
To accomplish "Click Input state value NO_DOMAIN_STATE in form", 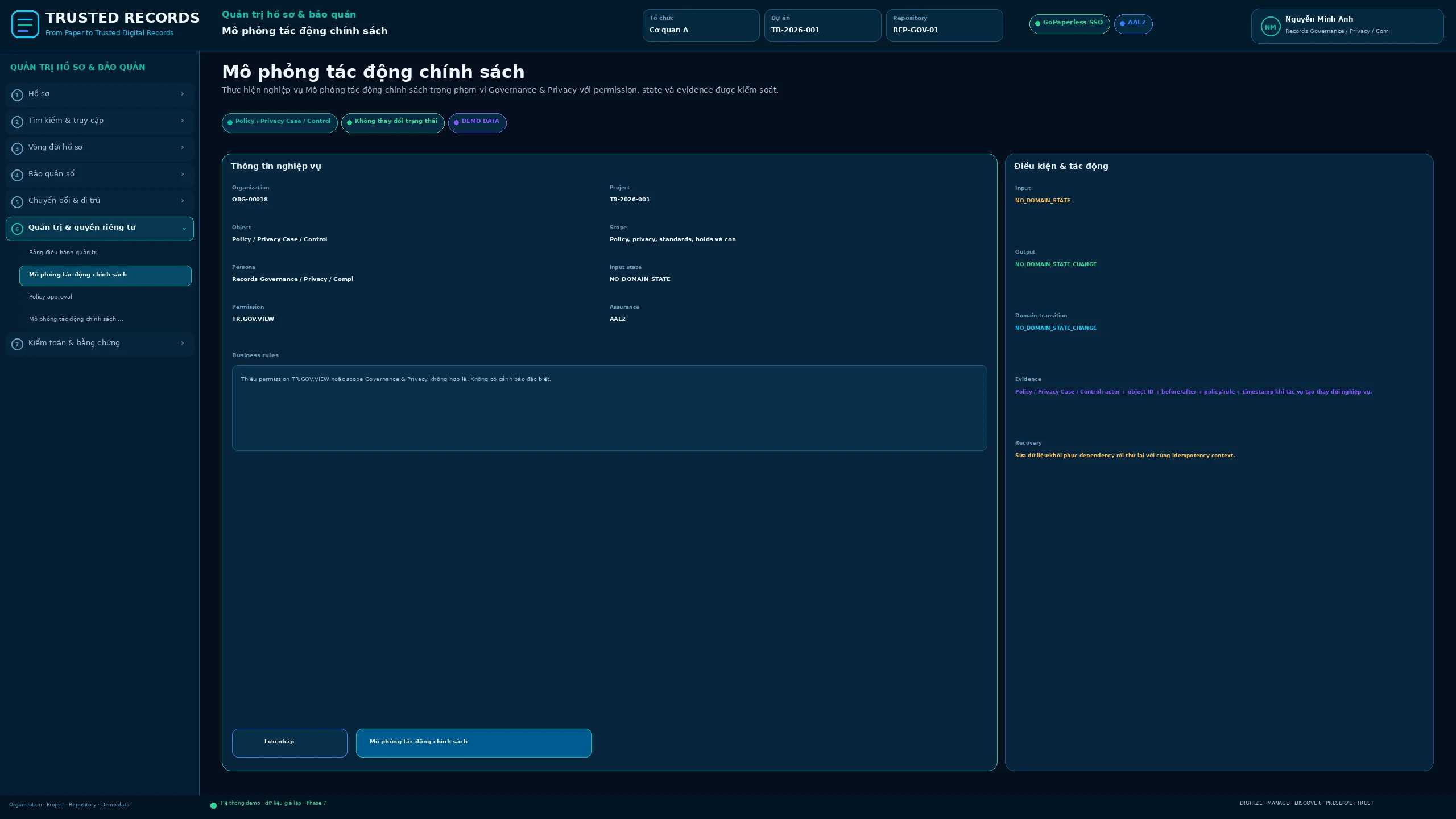I will coord(640,279).
